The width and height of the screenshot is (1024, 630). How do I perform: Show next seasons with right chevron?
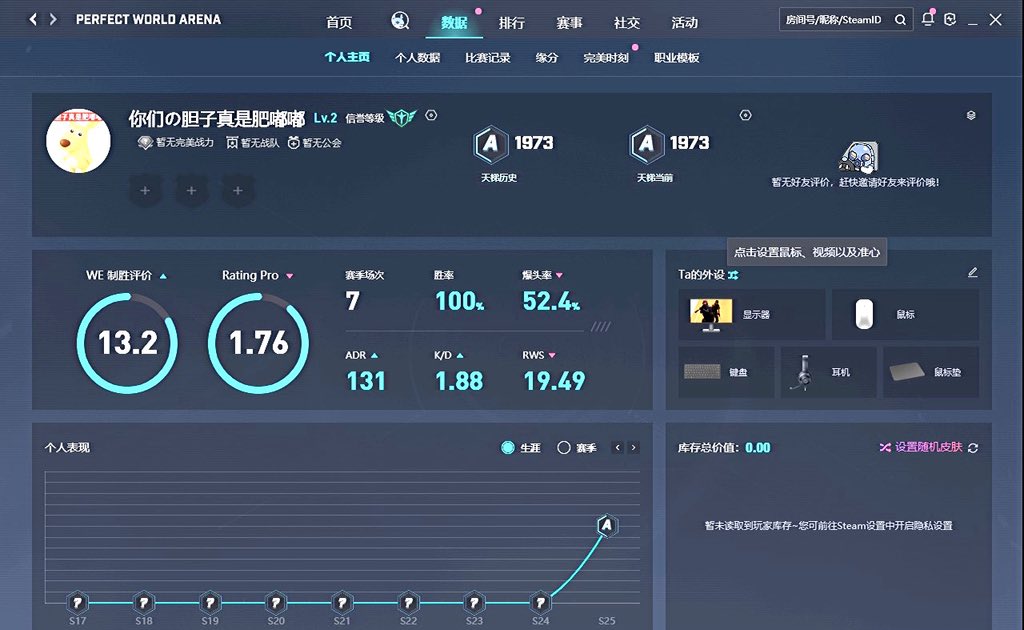point(633,447)
